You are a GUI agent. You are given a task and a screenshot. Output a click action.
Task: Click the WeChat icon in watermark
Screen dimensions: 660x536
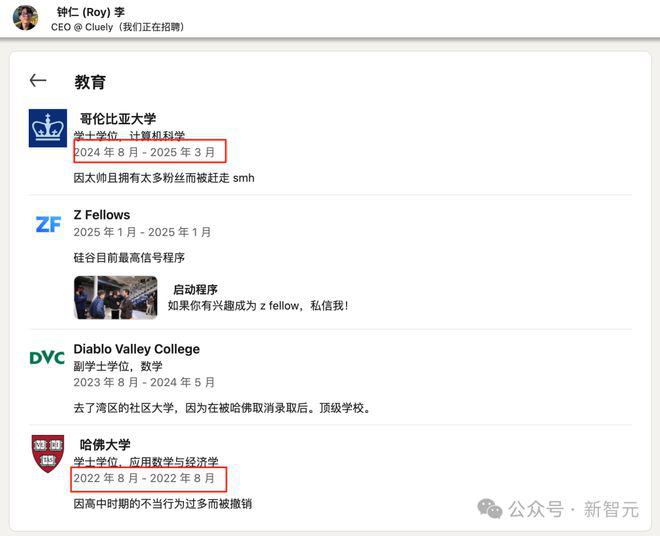[490, 509]
